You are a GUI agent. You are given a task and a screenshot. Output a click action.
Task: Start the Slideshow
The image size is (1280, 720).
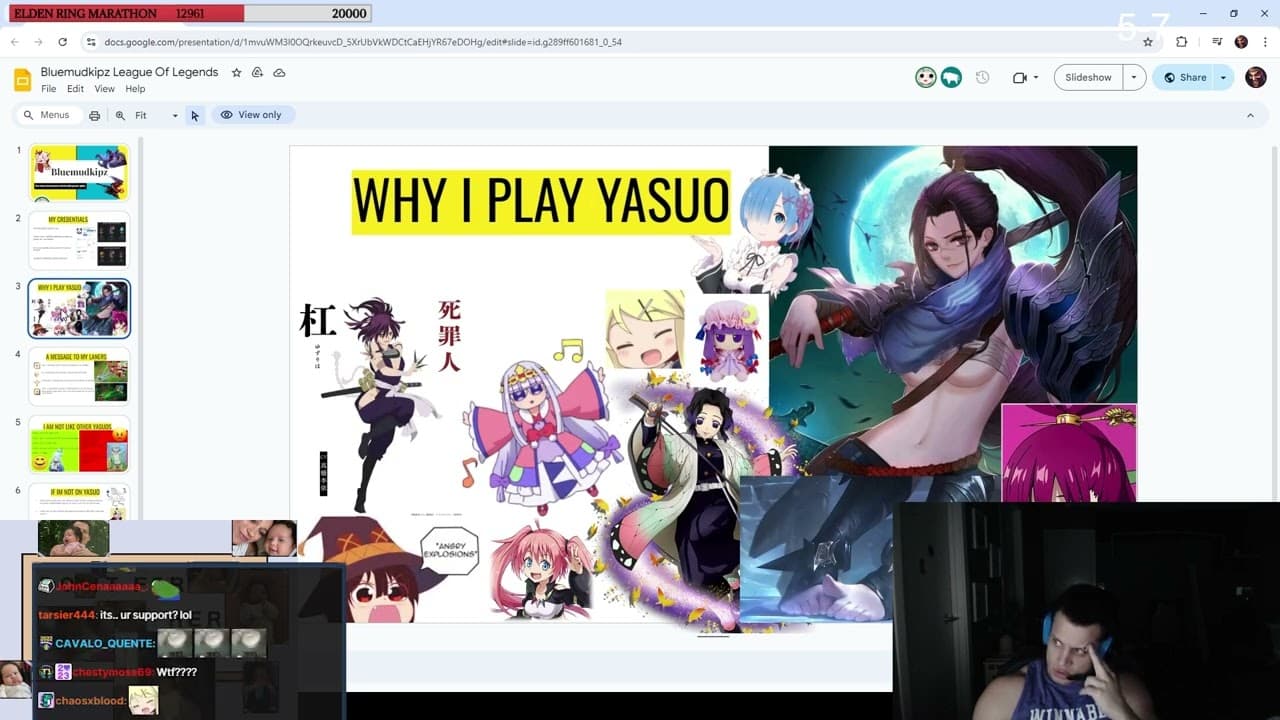pos(1087,77)
